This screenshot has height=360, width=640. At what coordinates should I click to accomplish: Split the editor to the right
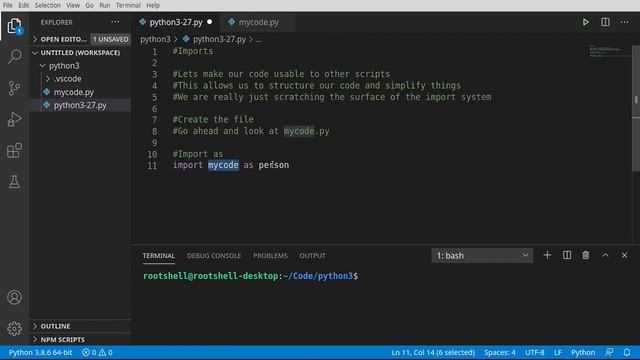pos(605,22)
